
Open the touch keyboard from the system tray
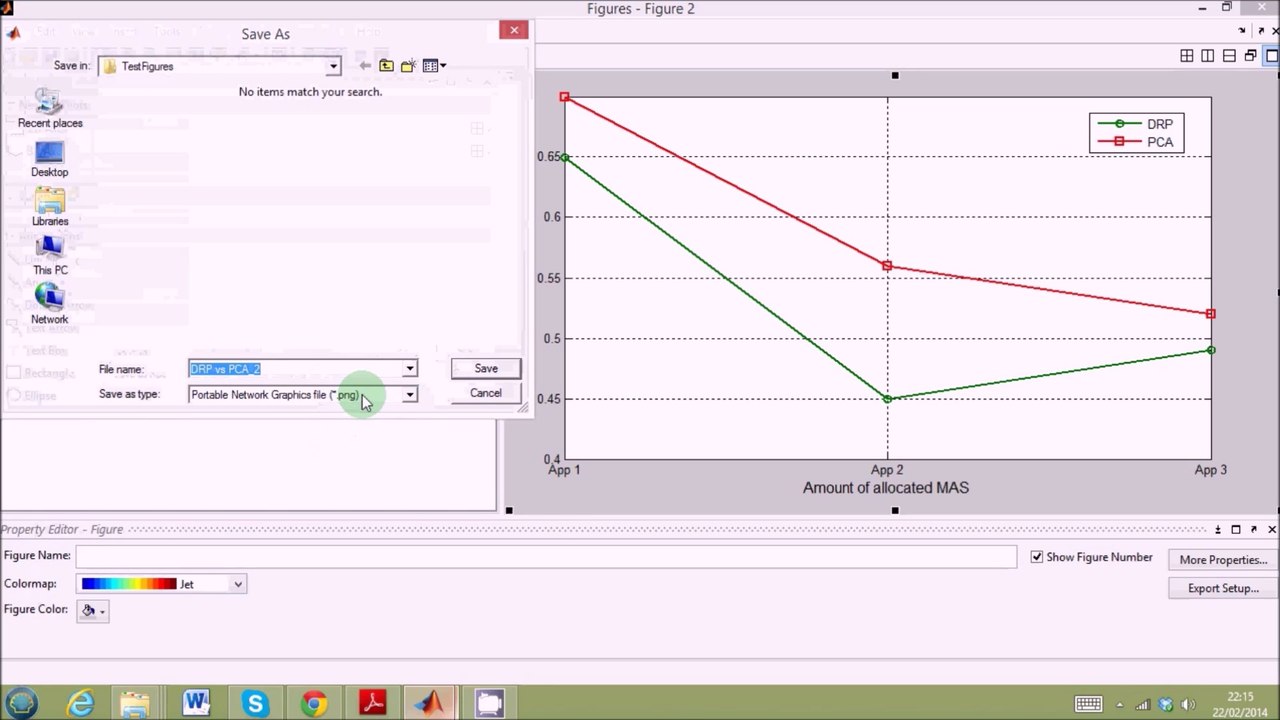tap(1088, 704)
